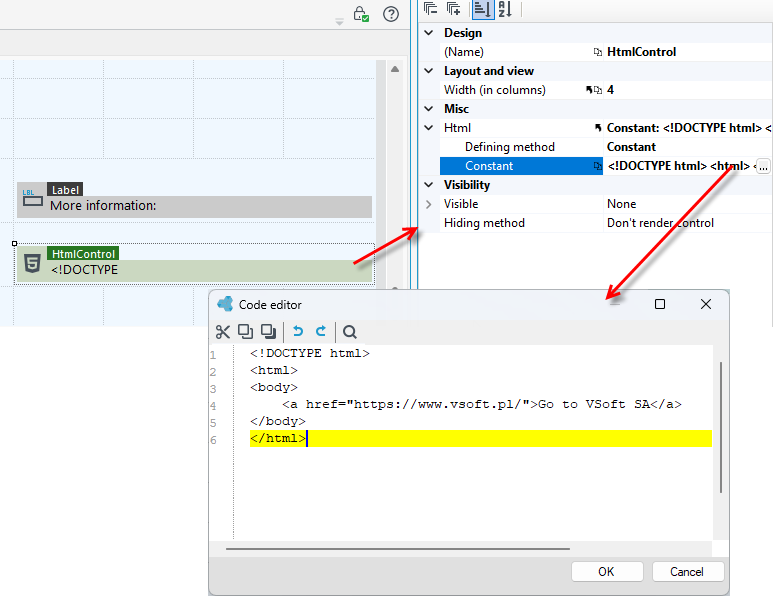
Task: Select the Hiding method value Don't render control
Action: click(660, 223)
